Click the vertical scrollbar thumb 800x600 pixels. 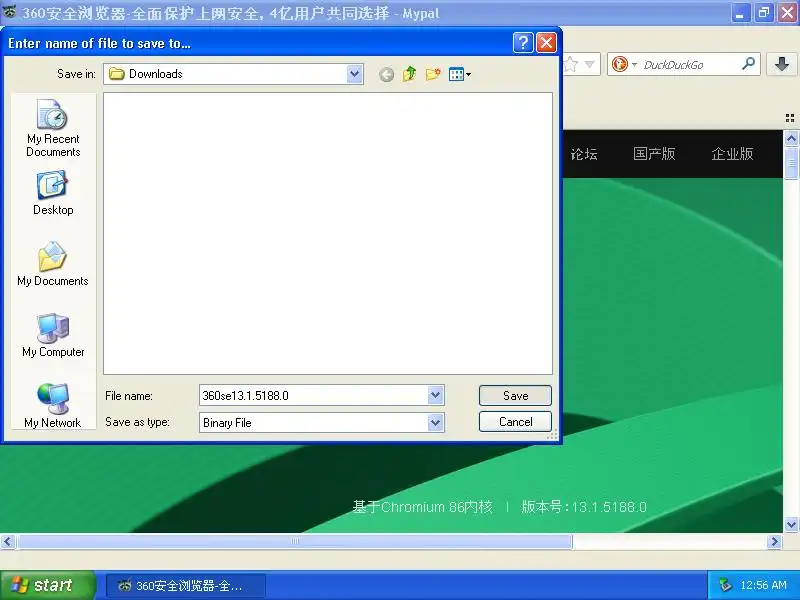coord(791,163)
